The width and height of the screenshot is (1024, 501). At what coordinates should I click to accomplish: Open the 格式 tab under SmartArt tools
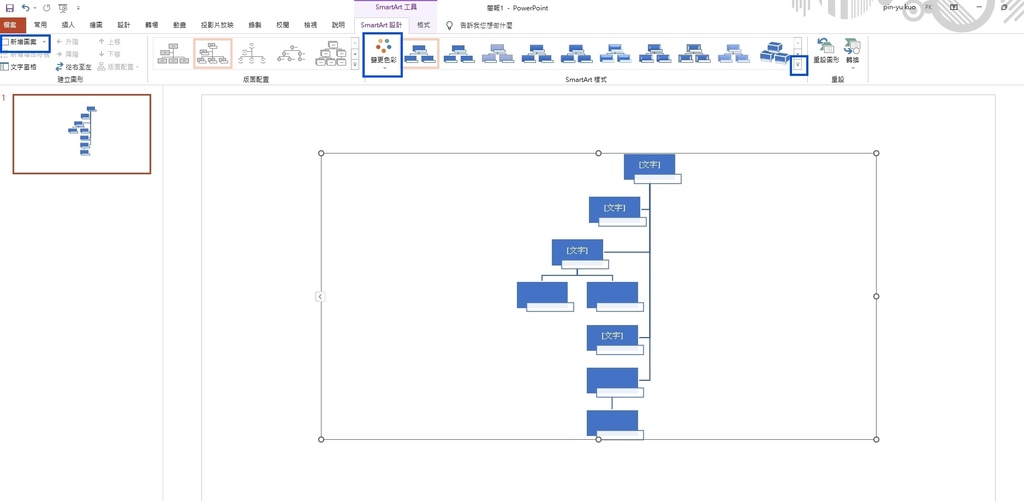(423, 25)
